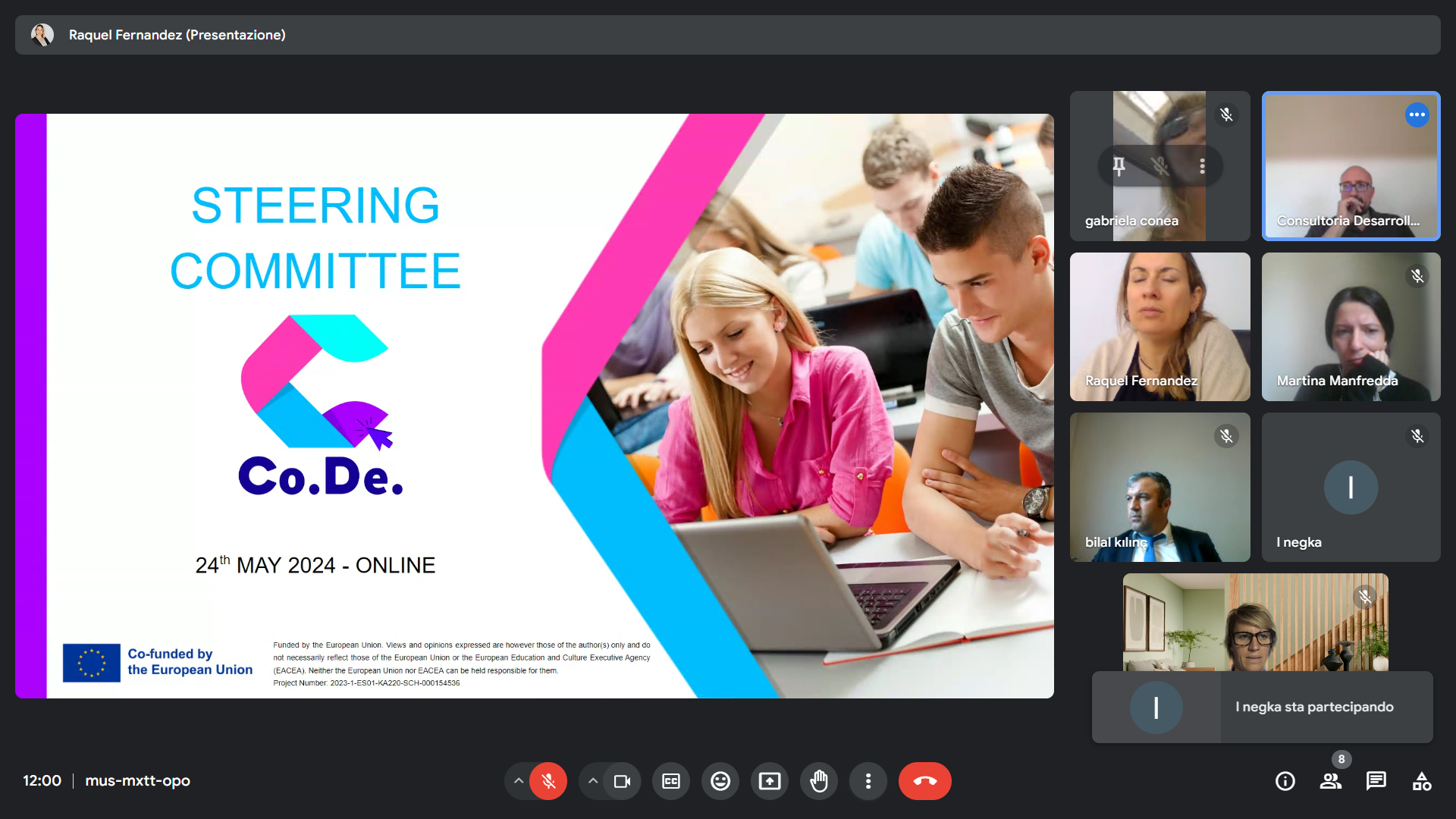
Task: Select the presented Steering Committee slide
Action: pos(535,406)
